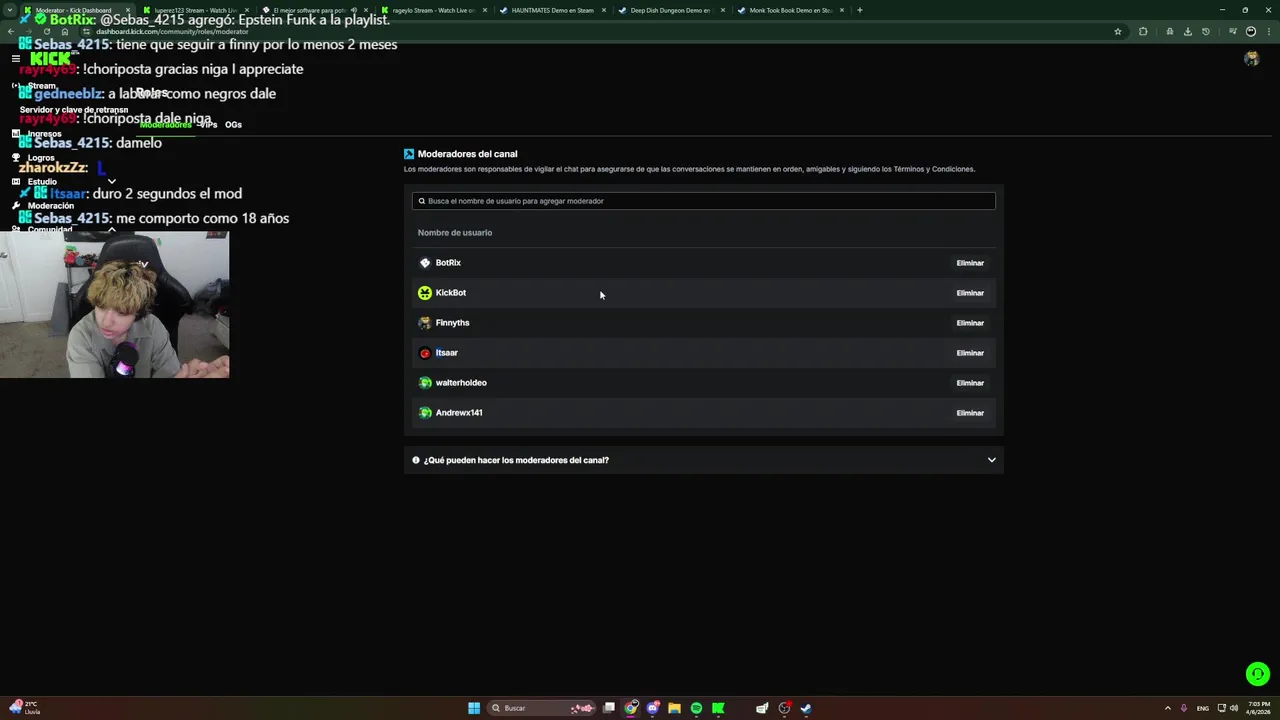The height and width of the screenshot is (720, 1280).
Task: Open the Kick app from the taskbar
Action: [x=718, y=708]
